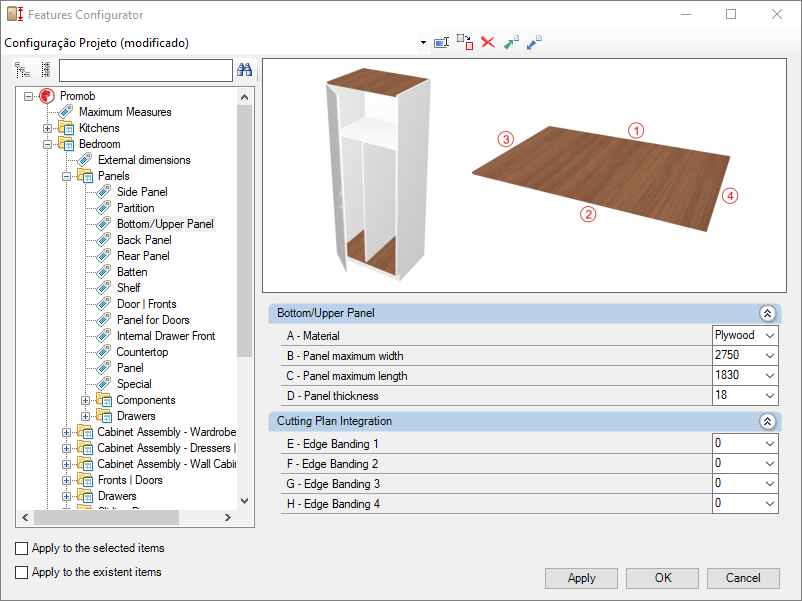
Task: Click the rename configuration icon in toolbar
Action: coord(441,42)
